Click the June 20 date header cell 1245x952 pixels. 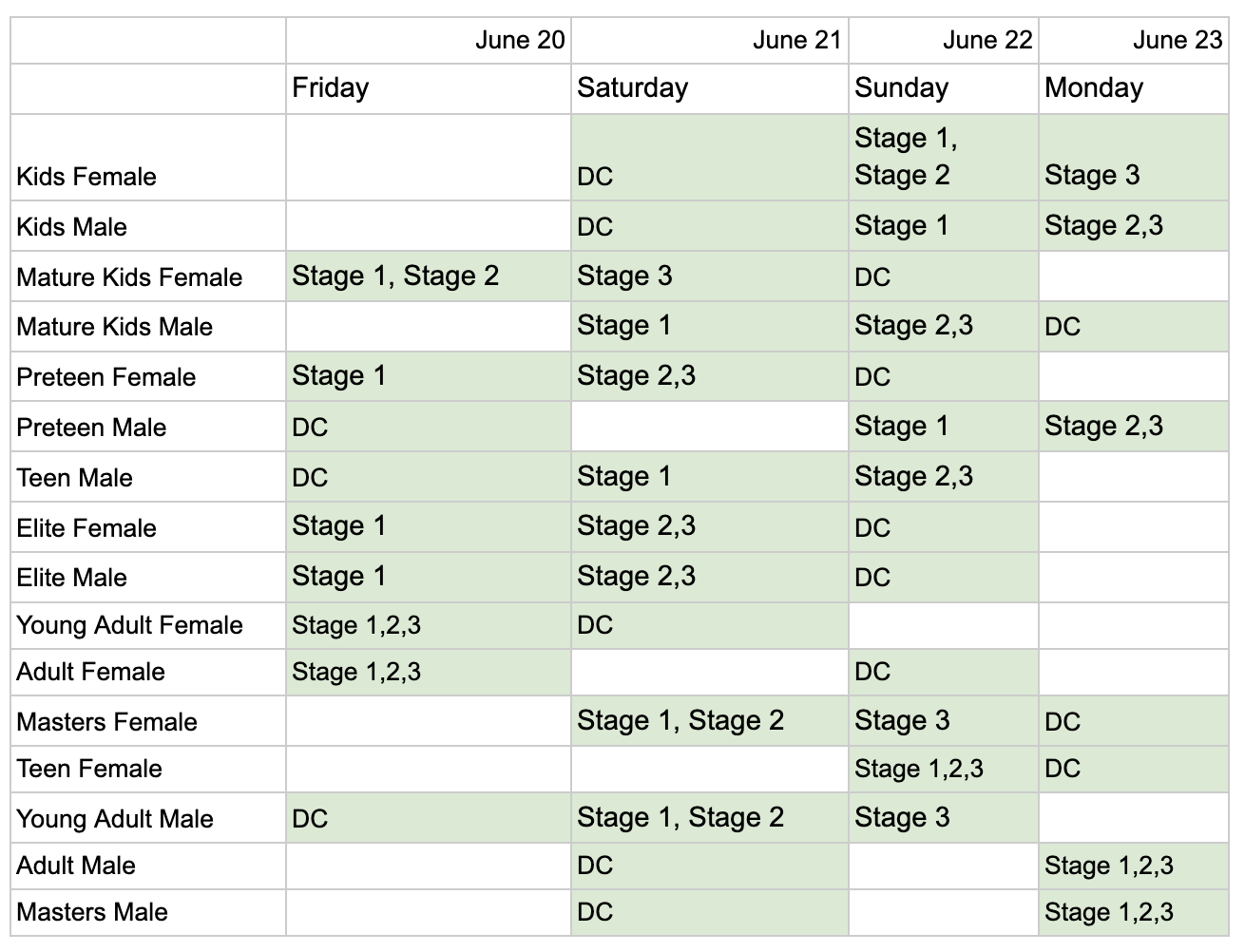(x=428, y=41)
